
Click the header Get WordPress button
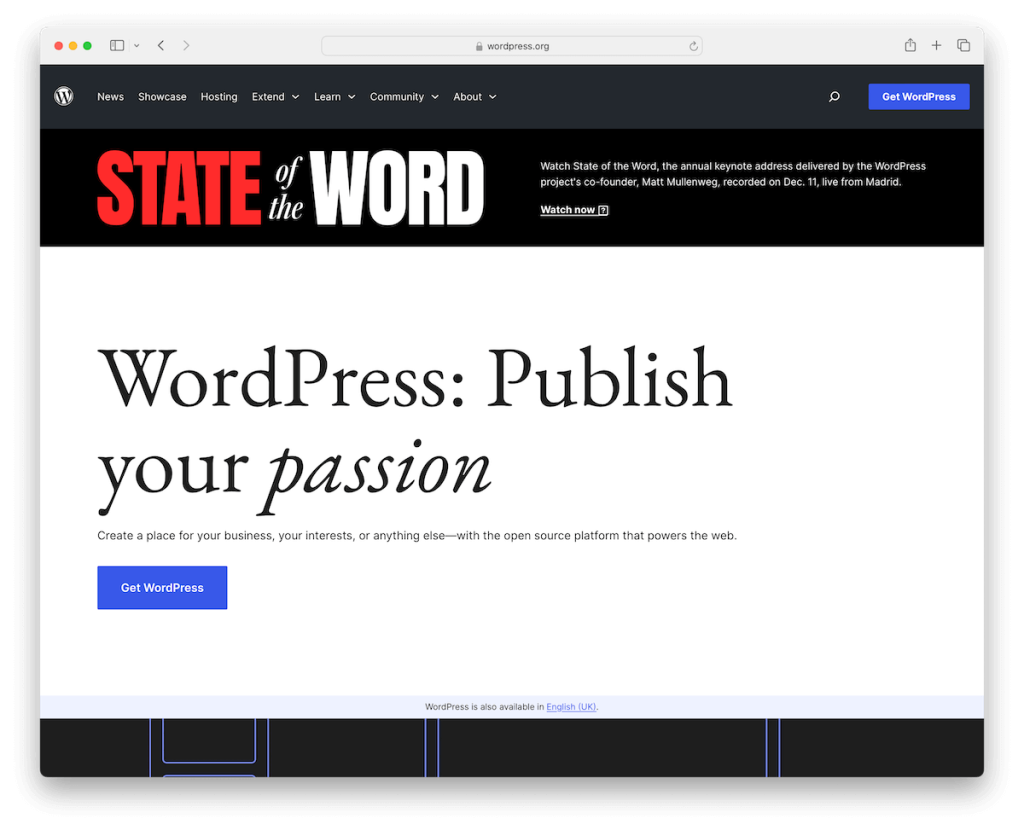918,97
